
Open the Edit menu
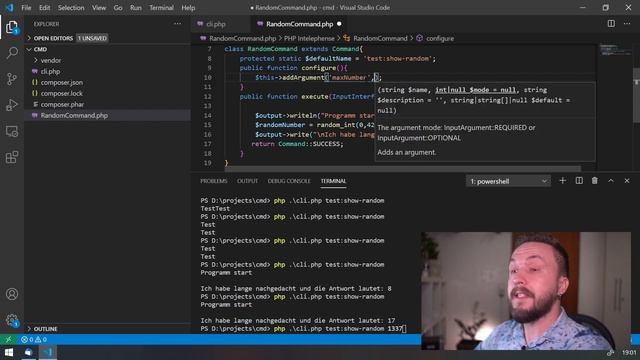pos(44,7)
